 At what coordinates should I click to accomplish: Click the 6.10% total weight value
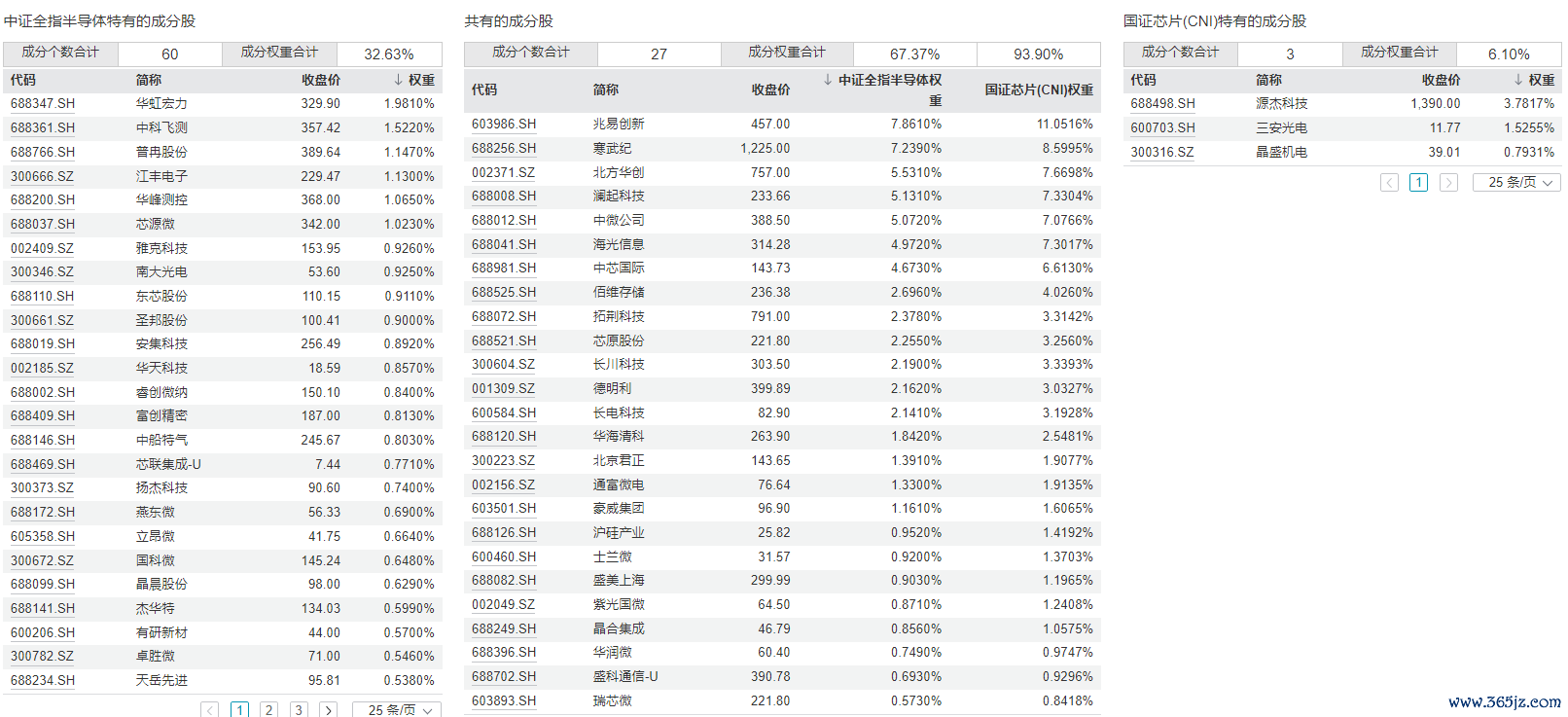point(1509,54)
